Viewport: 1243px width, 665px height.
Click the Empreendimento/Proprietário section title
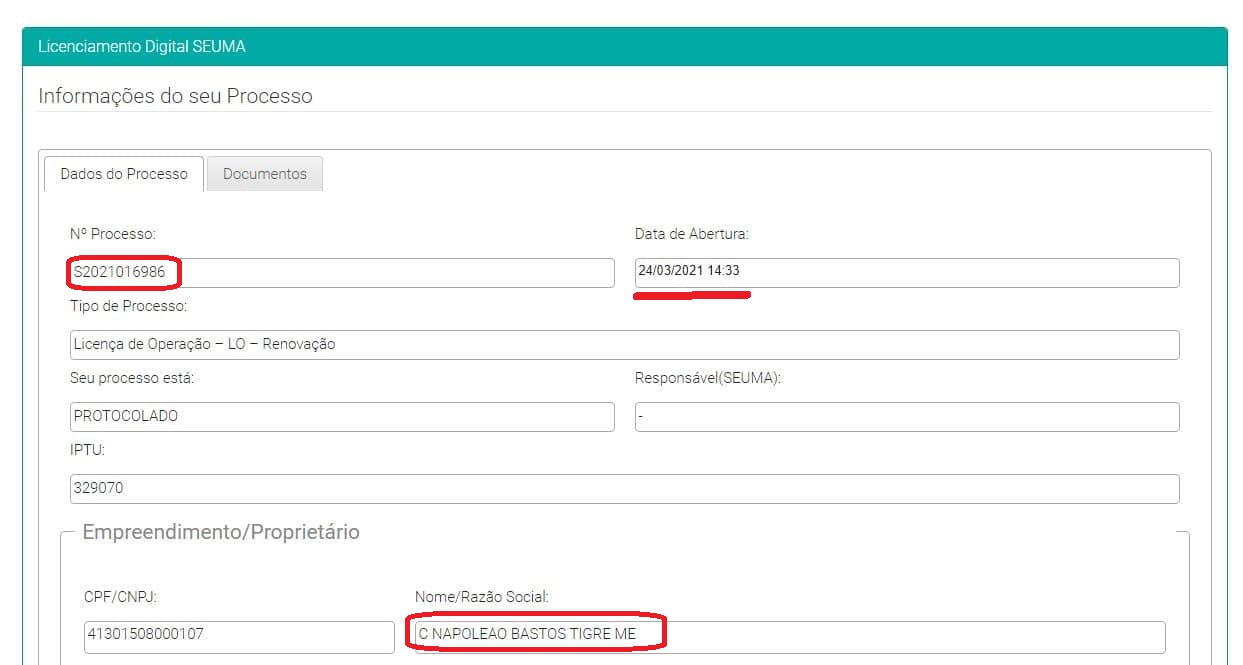(220, 532)
